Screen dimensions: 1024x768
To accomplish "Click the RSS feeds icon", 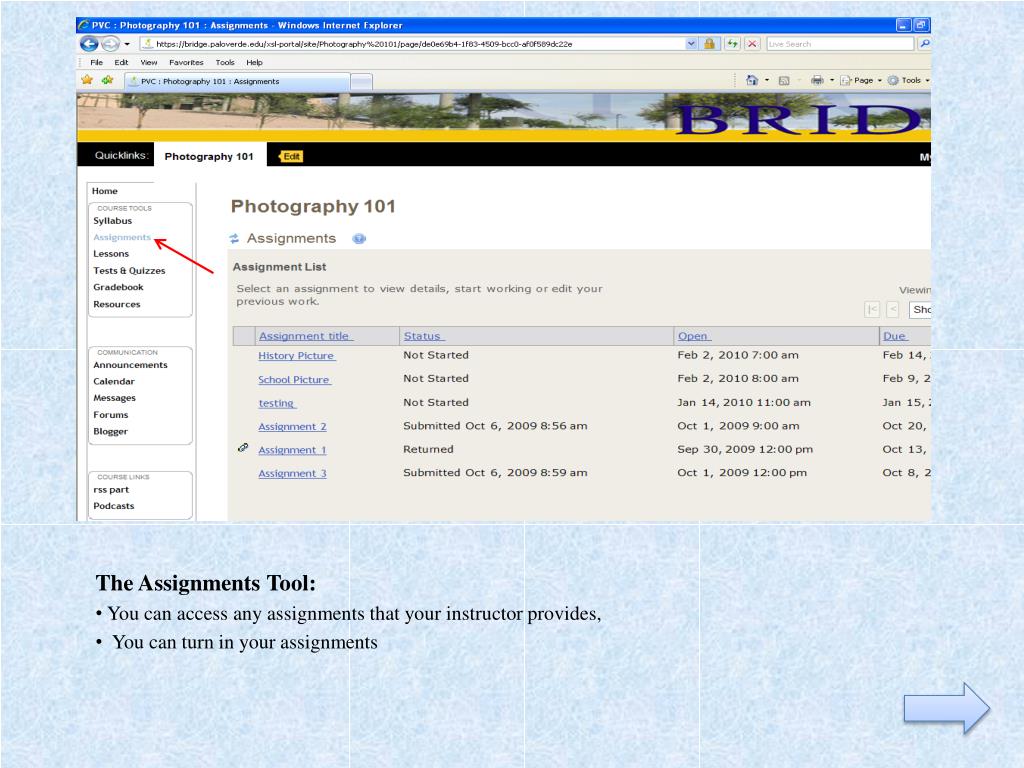I will click(x=784, y=81).
